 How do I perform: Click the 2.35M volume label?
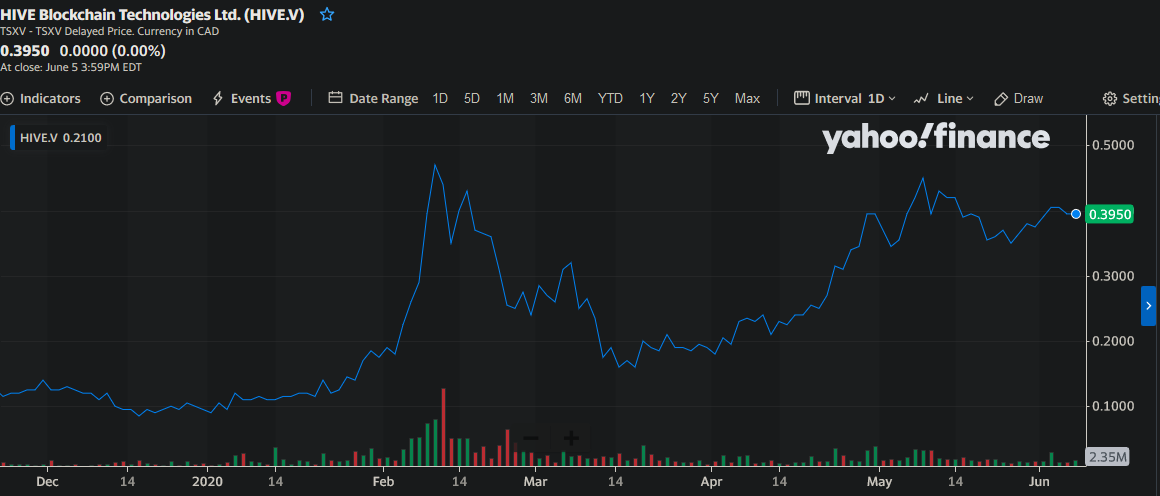1107,457
